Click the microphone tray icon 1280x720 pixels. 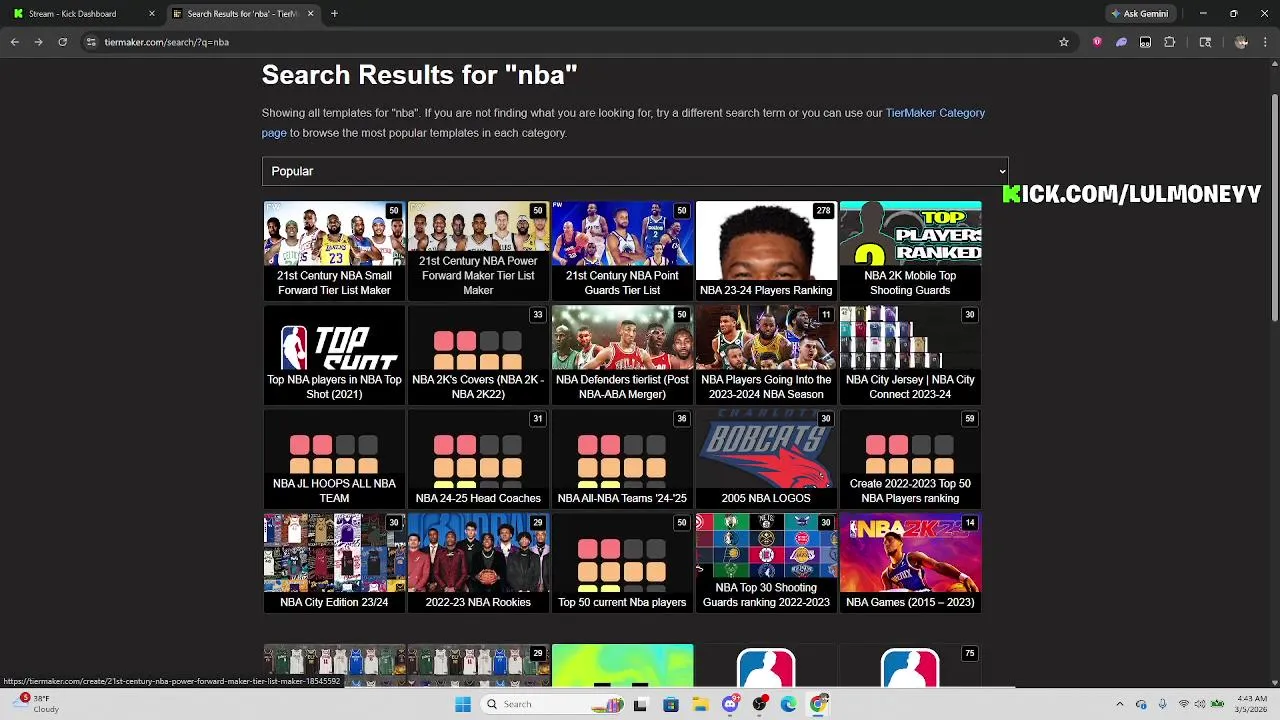pyautogui.click(x=1162, y=704)
